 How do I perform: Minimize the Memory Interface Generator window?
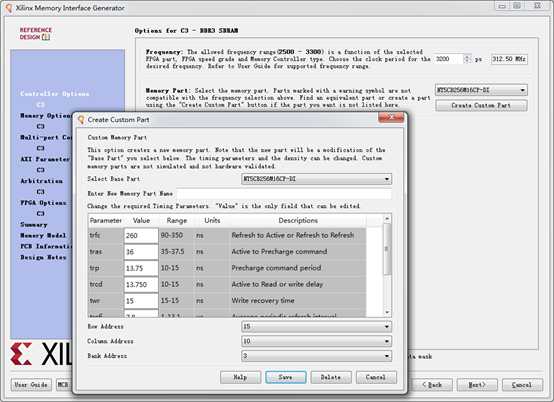(x=502, y=6)
